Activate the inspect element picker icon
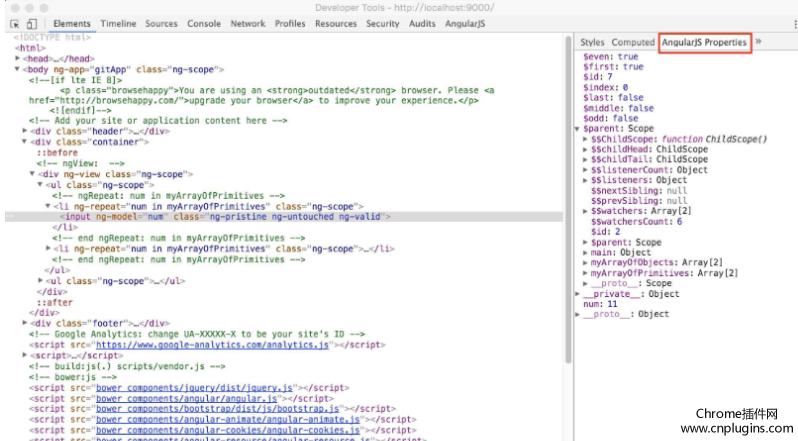798x441 pixels. pos(14,24)
